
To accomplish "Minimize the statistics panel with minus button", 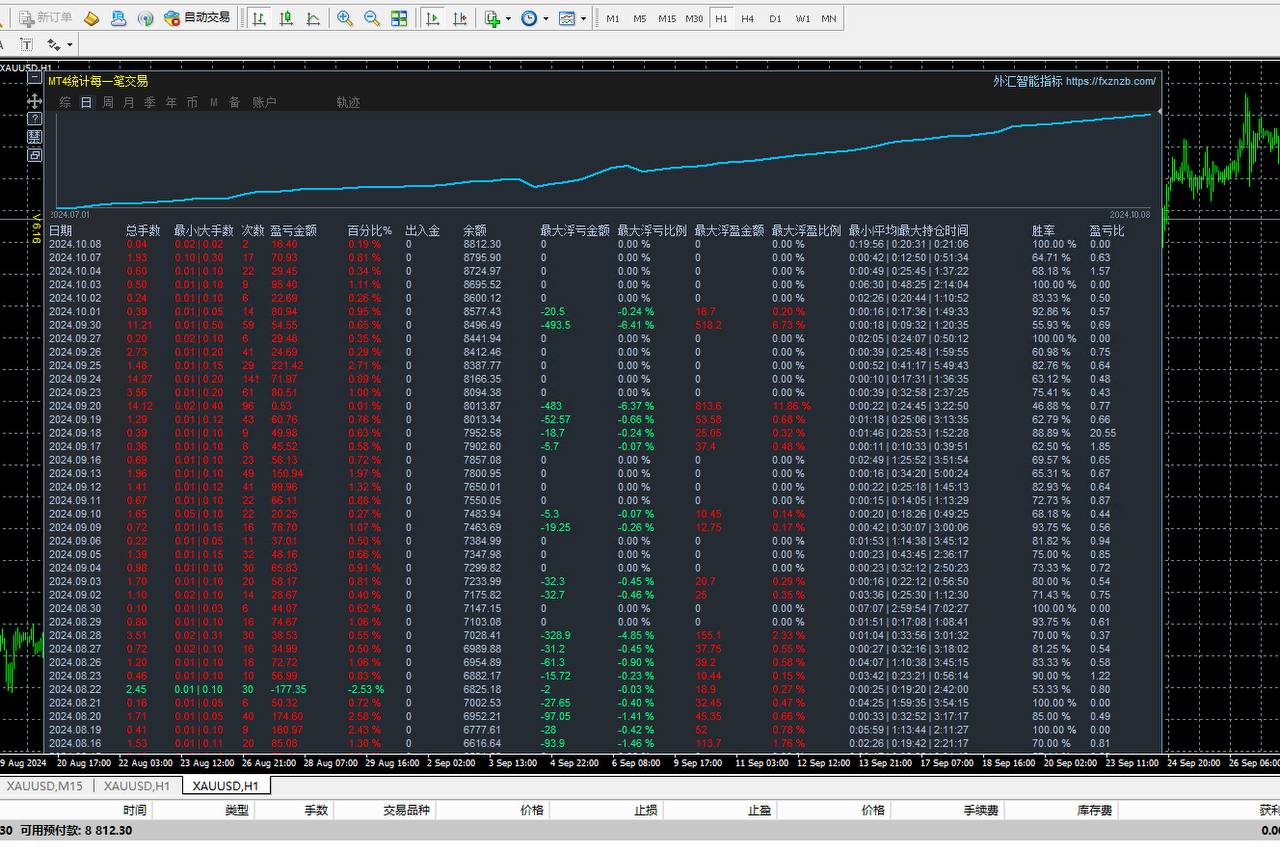I will 34,76.
